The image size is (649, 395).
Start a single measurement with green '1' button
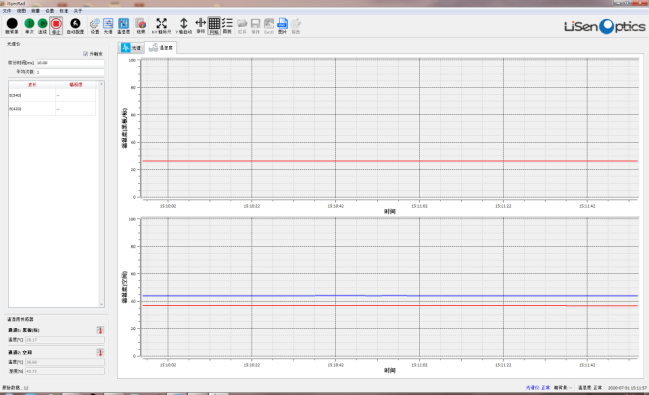coord(29,26)
